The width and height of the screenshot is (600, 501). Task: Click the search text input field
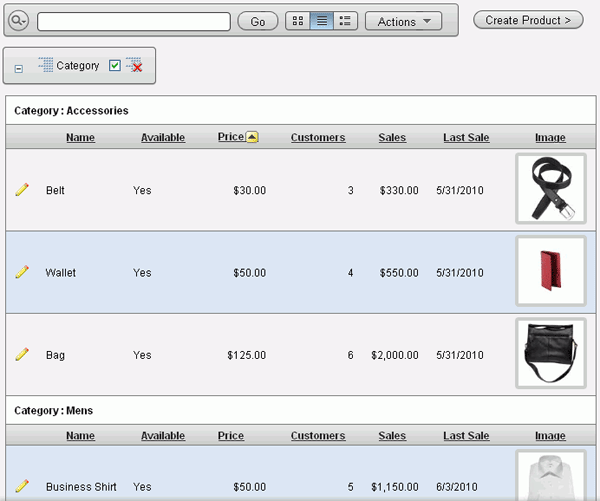click(x=134, y=21)
